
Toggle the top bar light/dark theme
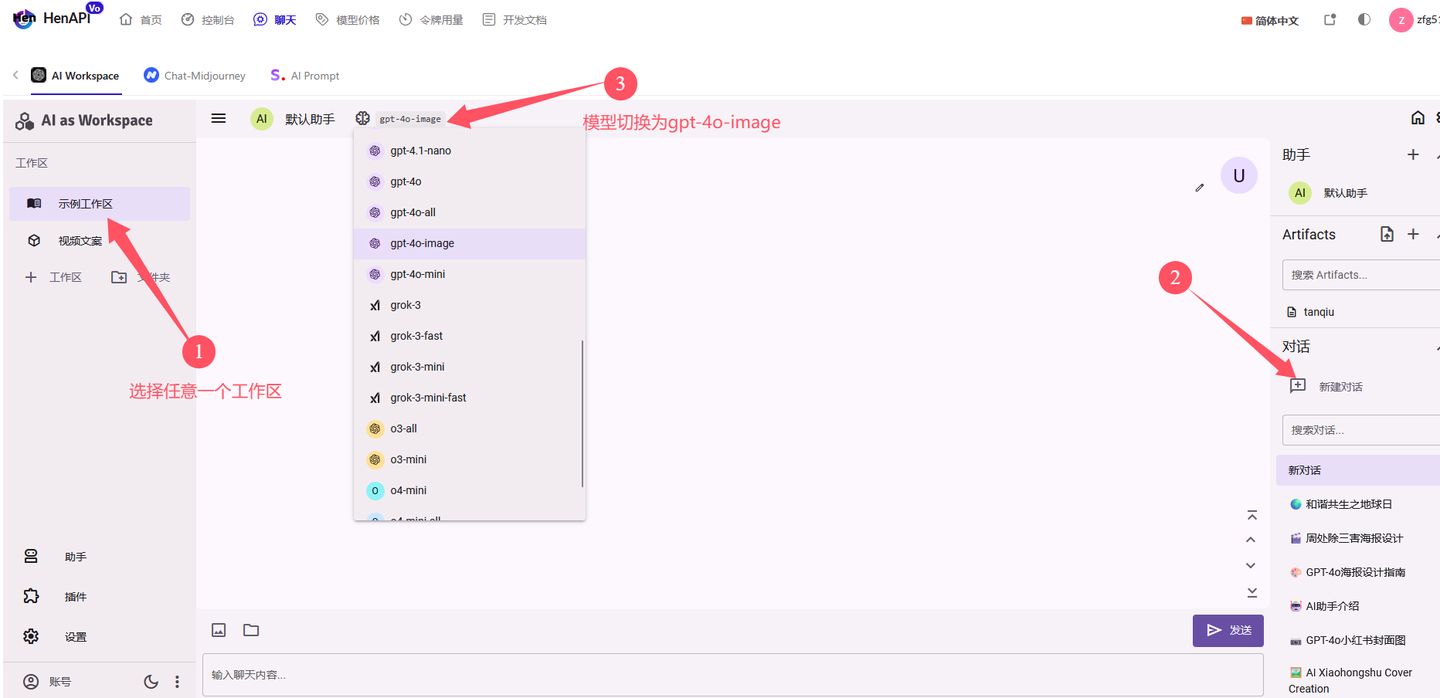pos(1364,20)
